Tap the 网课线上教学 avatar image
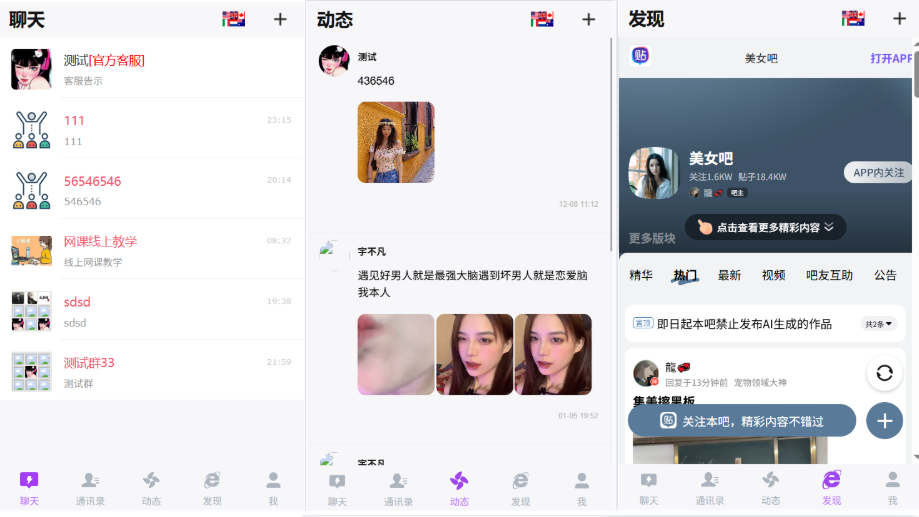The image size is (919, 517). click(31, 251)
